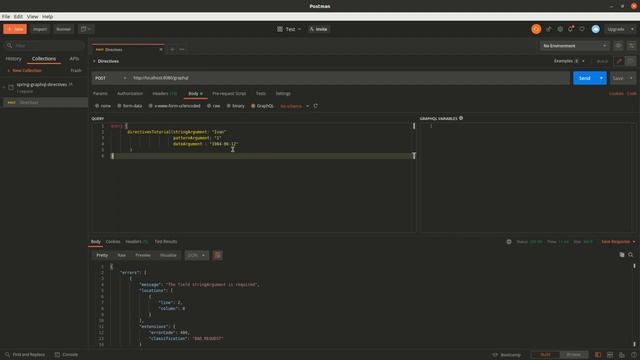This screenshot has height=360, width=640.
Task: Click the search response magnifier icon
Action: [631, 255]
